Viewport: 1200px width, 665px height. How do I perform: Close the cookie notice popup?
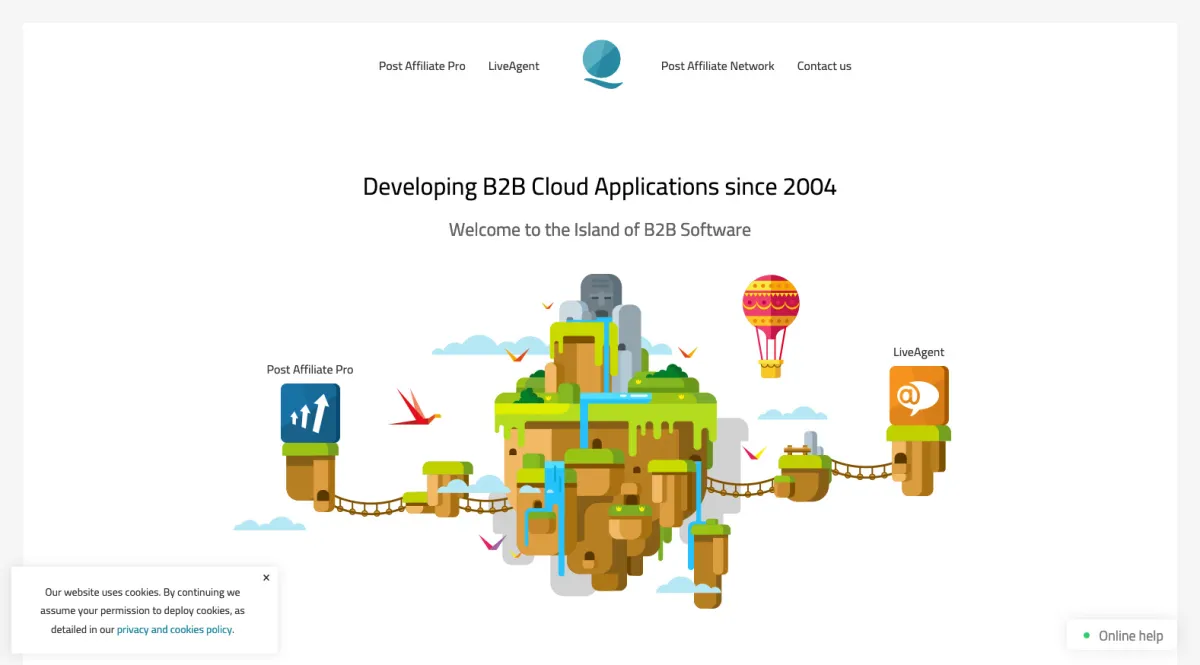pos(266,578)
